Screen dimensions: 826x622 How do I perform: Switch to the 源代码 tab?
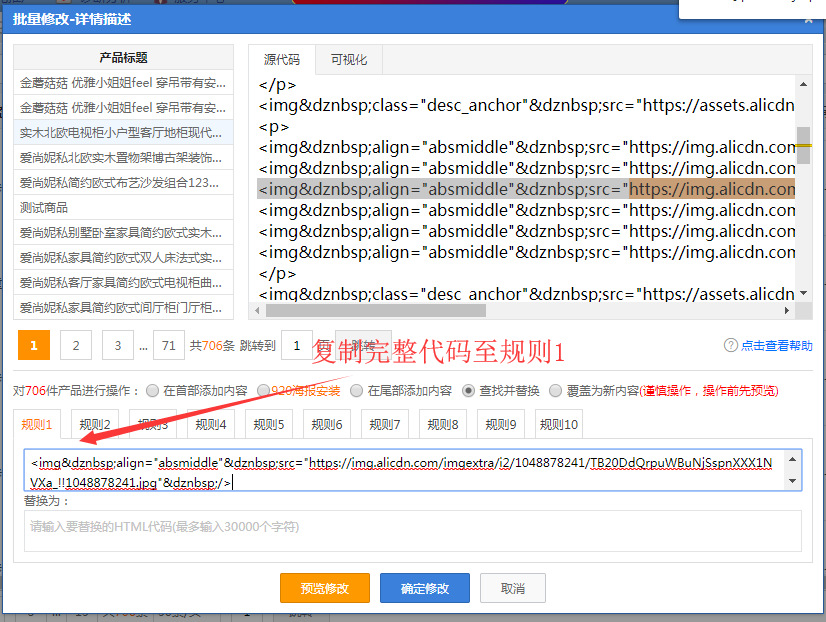pos(282,60)
